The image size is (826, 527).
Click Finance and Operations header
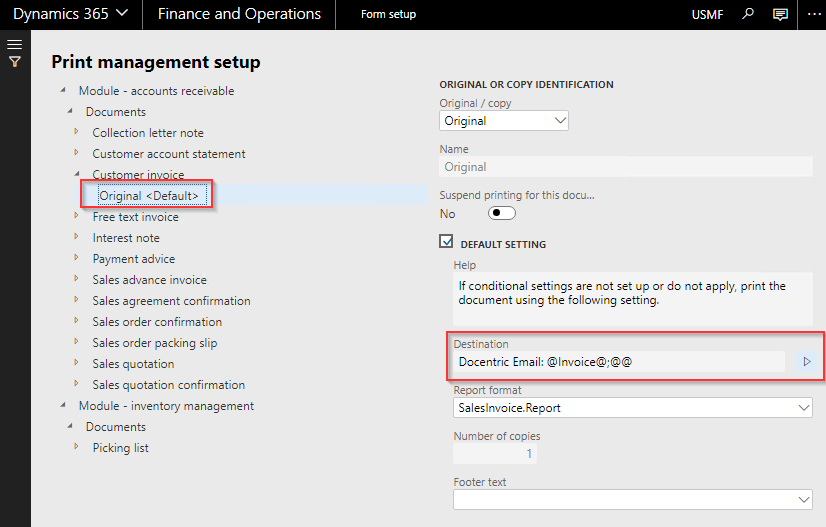click(x=239, y=14)
